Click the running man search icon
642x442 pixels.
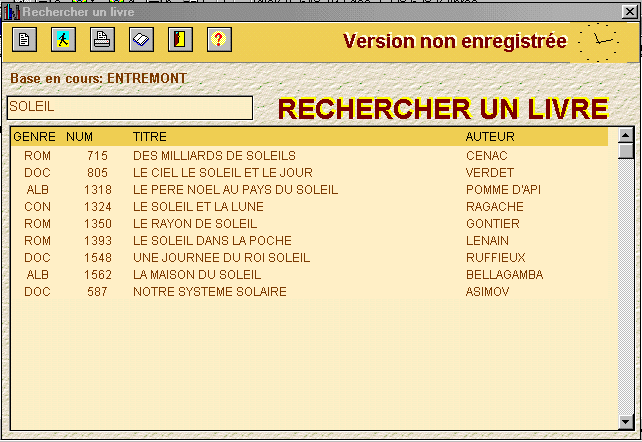click(63, 40)
